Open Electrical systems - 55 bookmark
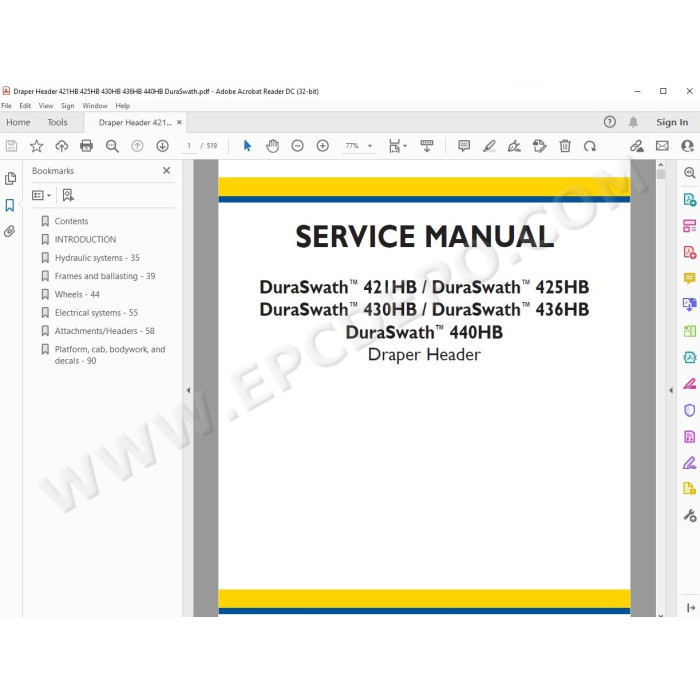Image resolution: width=700 pixels, height=700 pixels. click(x=96, y=312)
